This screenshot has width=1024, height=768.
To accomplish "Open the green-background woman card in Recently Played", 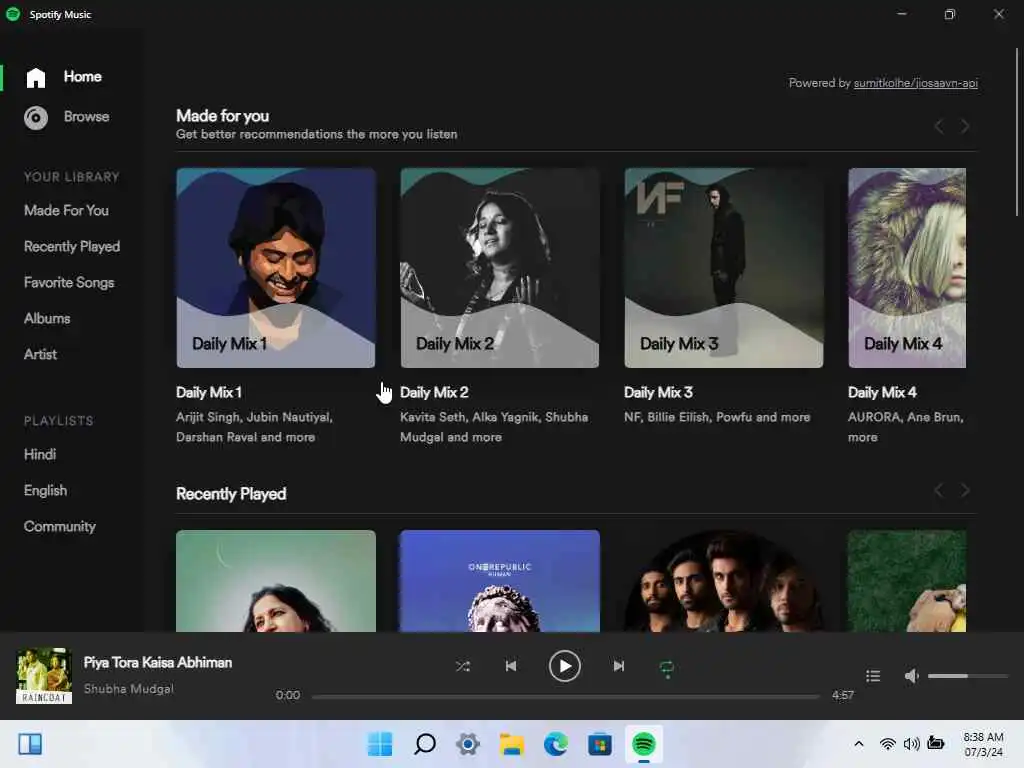I will pos(276,581).
